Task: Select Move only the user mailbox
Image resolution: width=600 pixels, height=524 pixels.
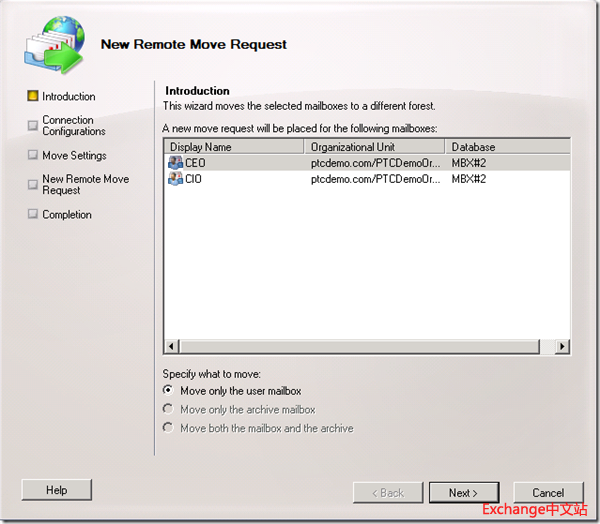Action: (x=169, y=391)
